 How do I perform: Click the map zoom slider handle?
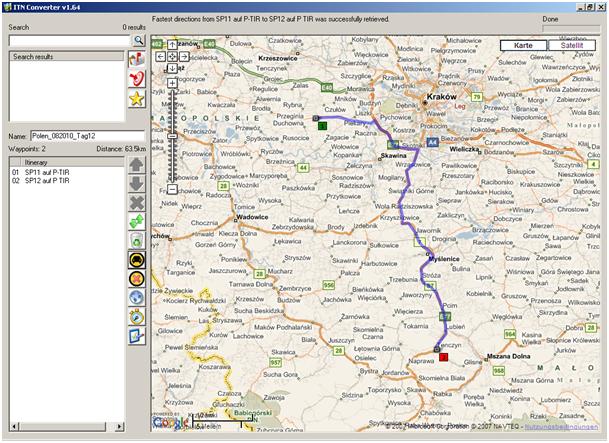tap(172, 136)
